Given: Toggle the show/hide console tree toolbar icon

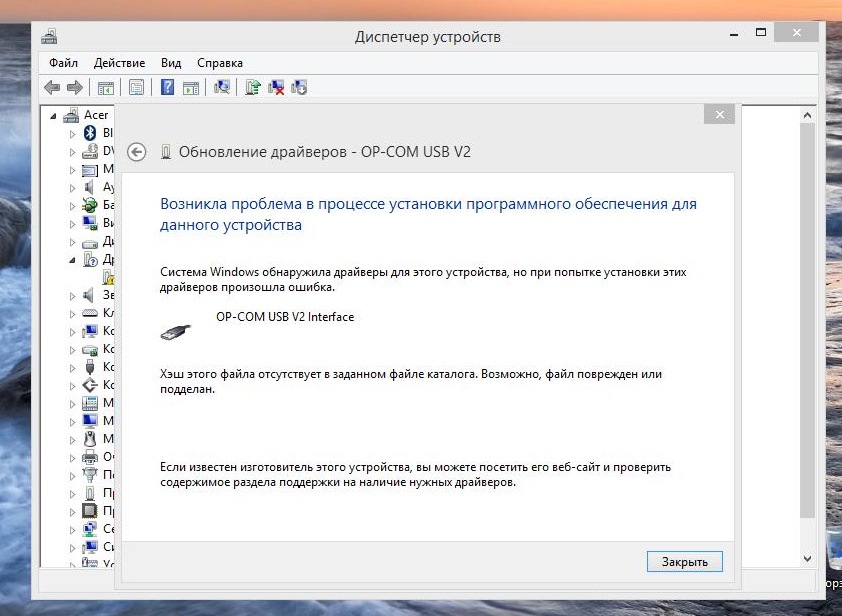Looking at the screenshot, I should click(106, 87).
